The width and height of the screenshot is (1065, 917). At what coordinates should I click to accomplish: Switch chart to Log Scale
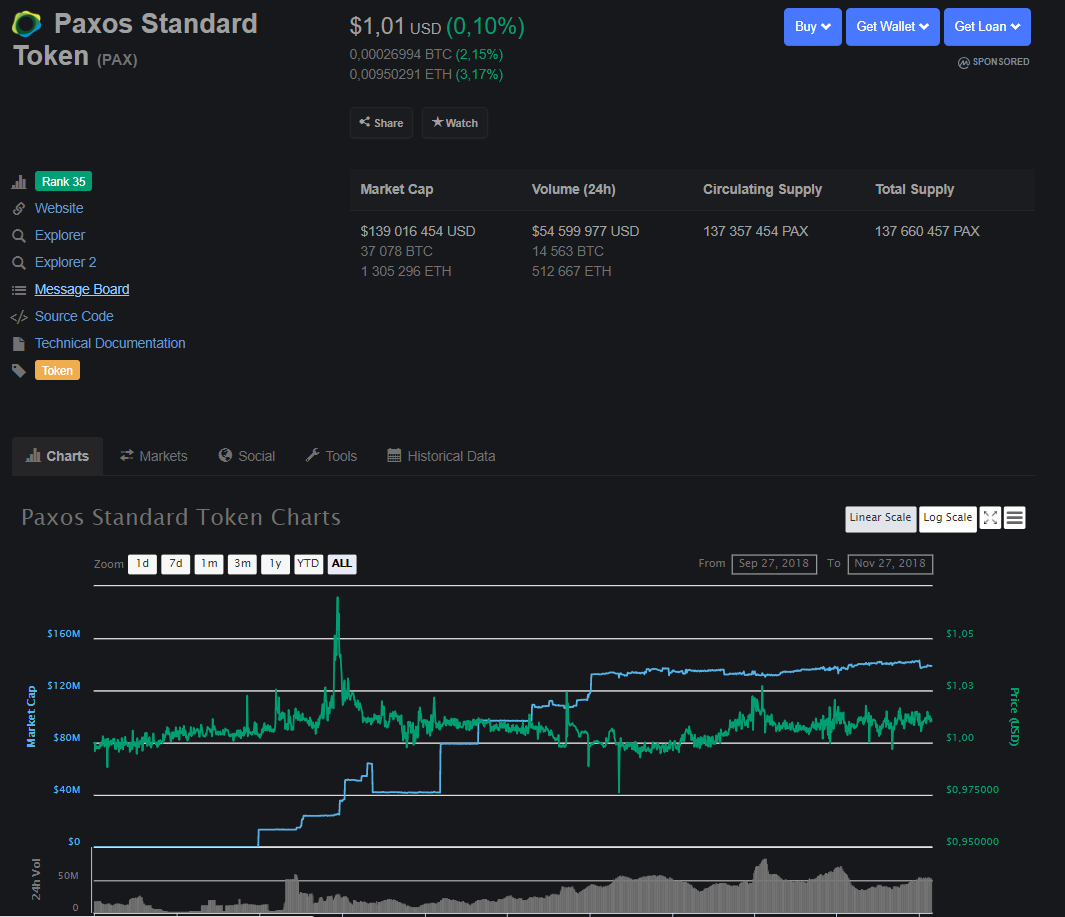point(947,517)
